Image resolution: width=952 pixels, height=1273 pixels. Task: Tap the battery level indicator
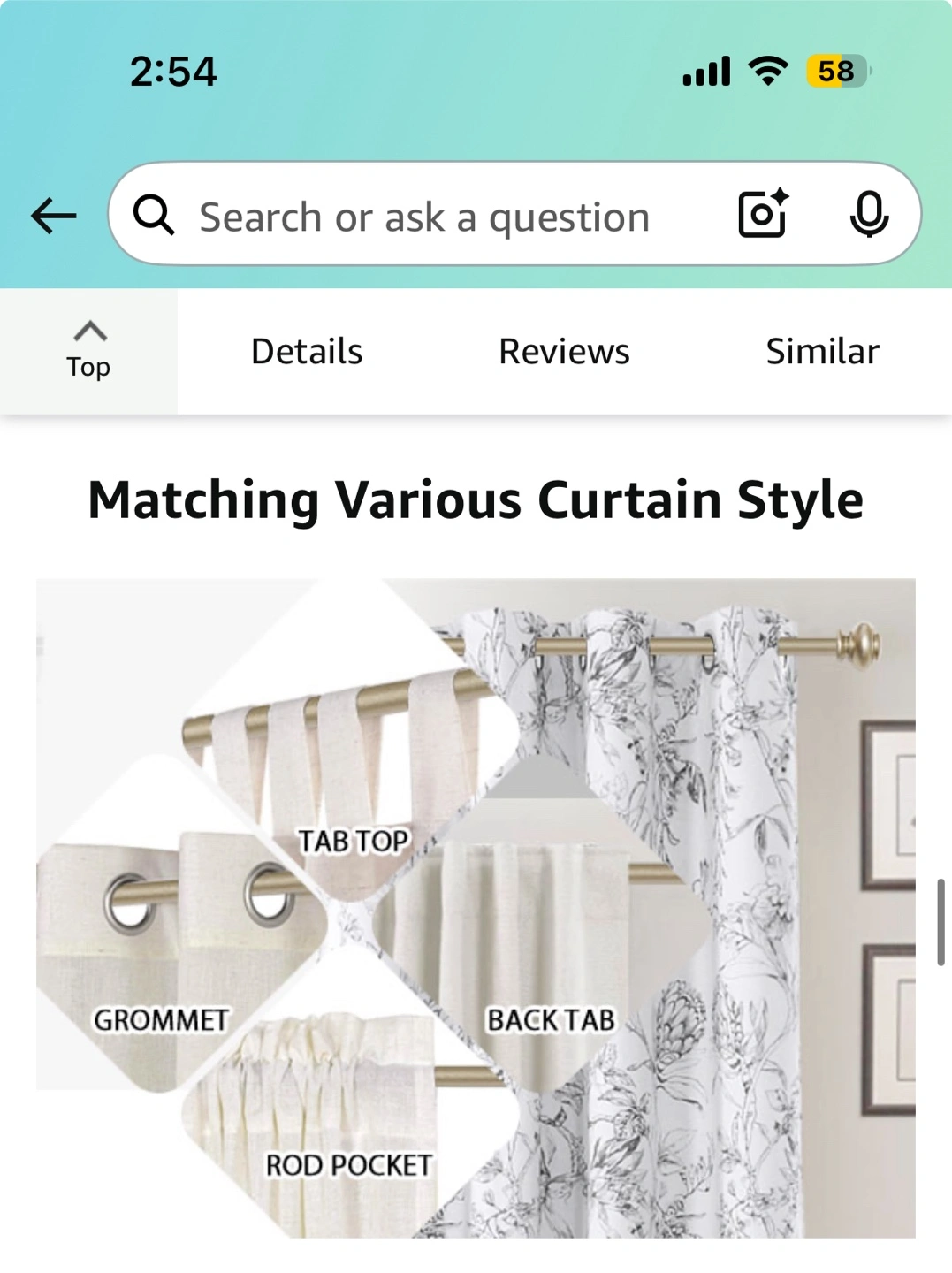point(838,71)
